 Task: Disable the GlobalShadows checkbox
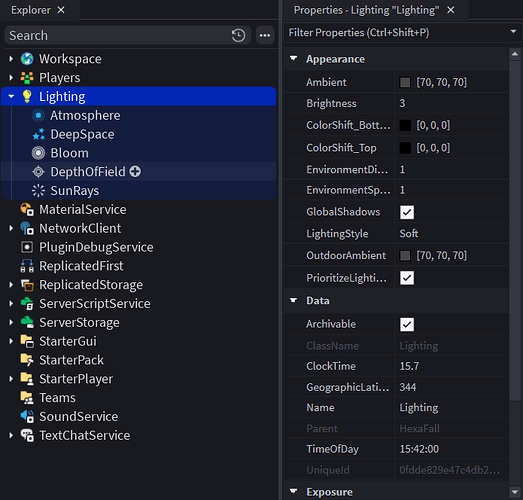point(407,212)
